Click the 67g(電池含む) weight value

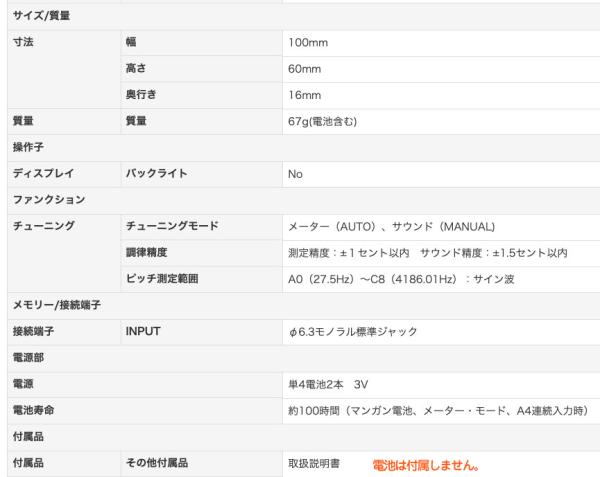(329, 122)
